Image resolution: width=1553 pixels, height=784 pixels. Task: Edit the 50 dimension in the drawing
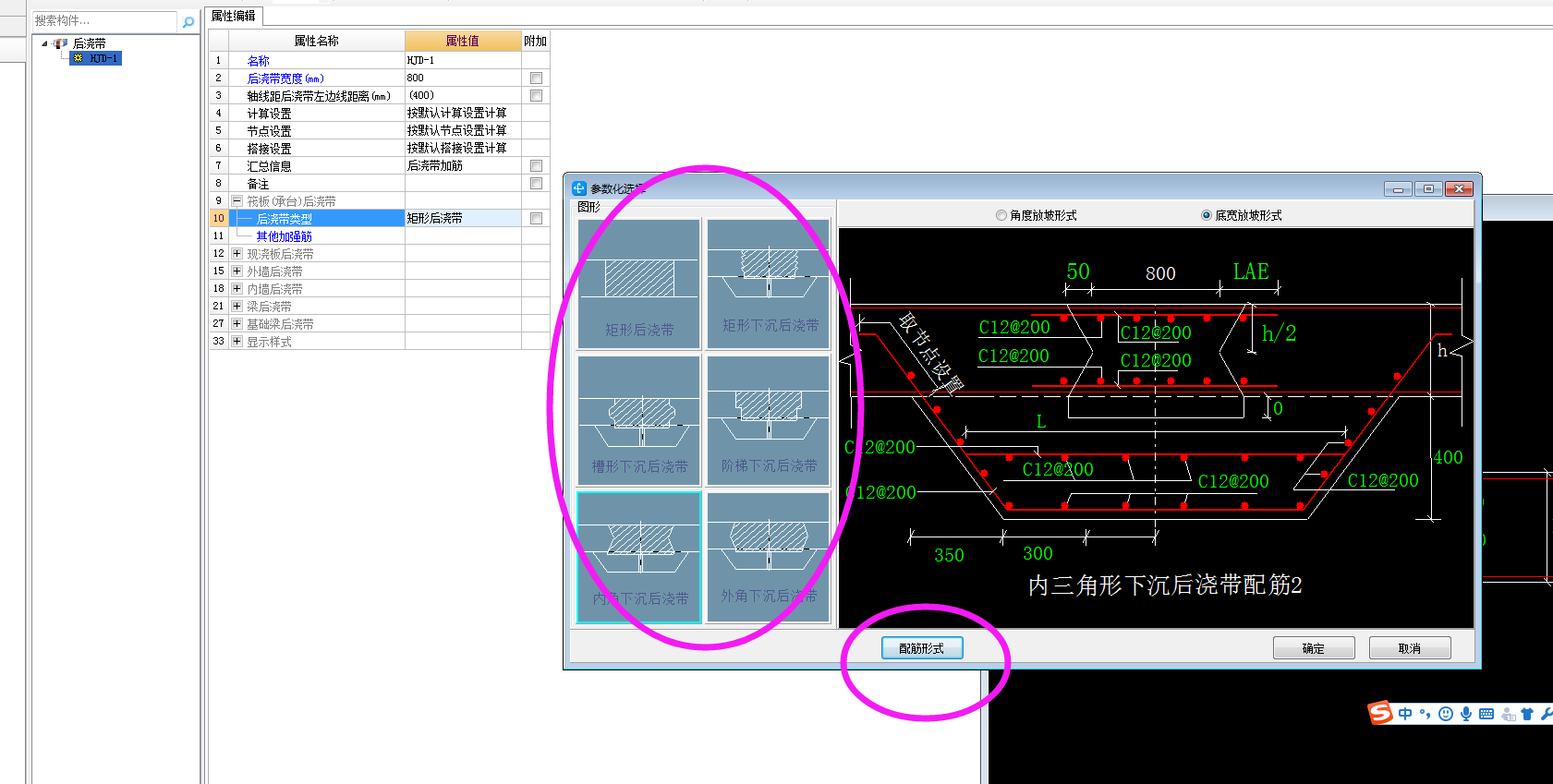(1078, 271)
